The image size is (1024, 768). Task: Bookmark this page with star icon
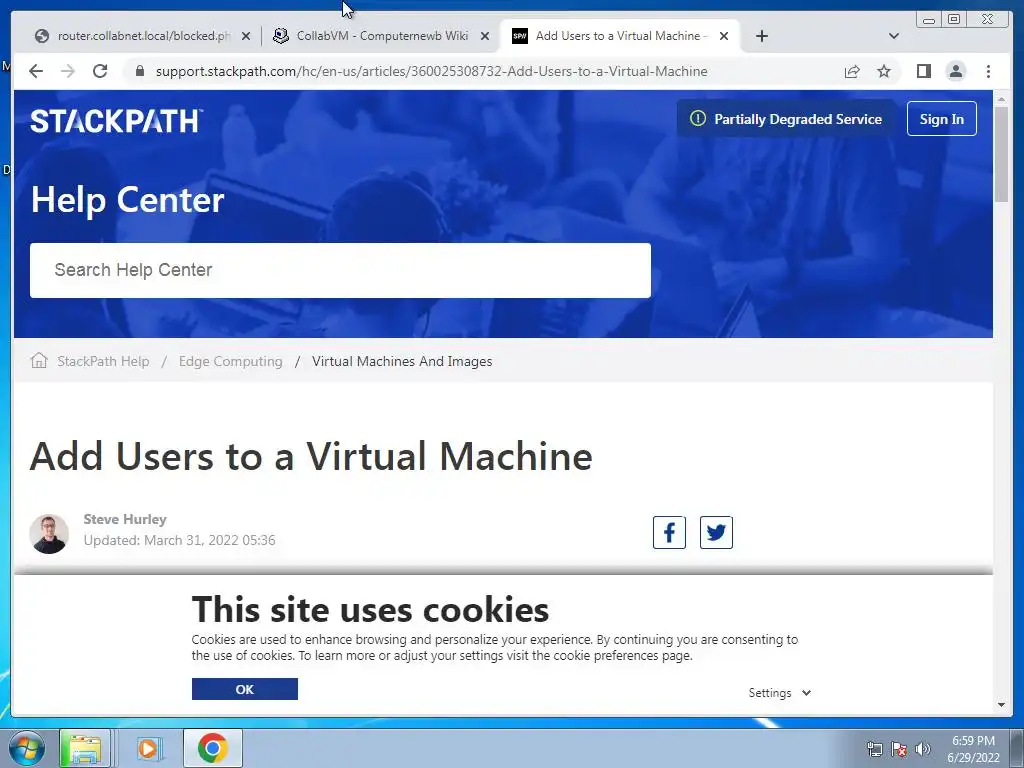click(884, 71)
